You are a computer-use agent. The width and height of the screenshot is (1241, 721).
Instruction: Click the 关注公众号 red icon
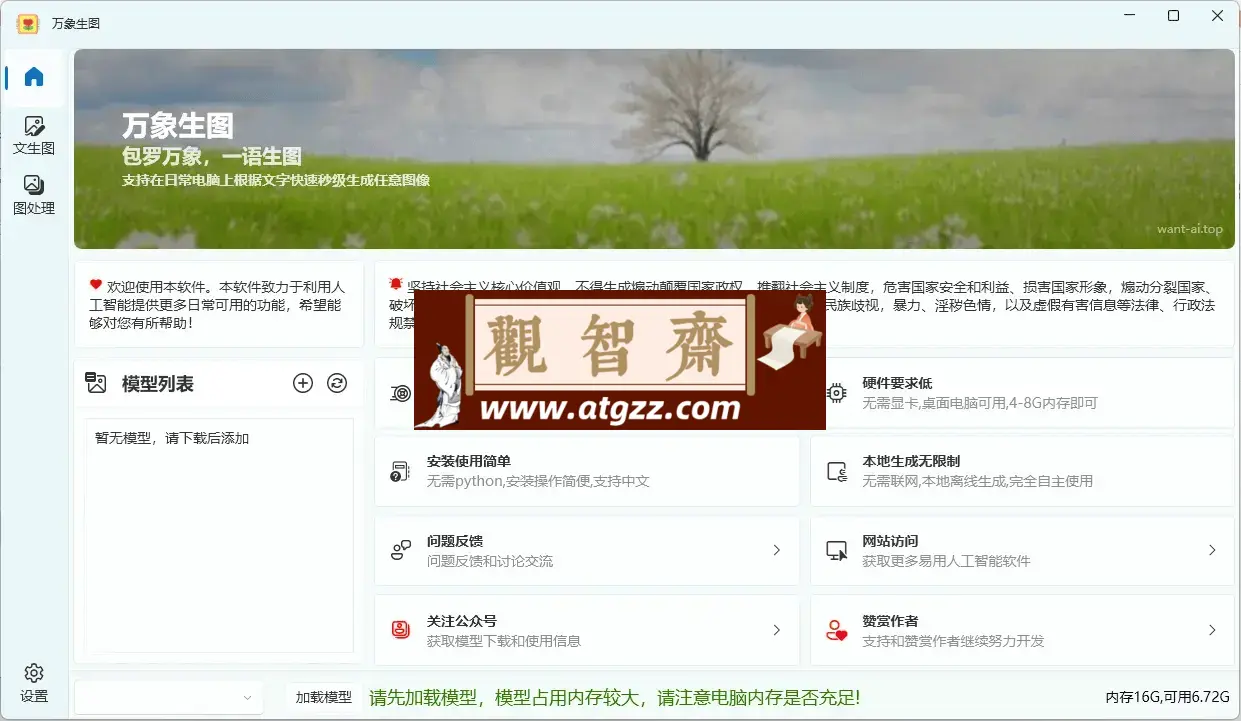click(400, 630)
